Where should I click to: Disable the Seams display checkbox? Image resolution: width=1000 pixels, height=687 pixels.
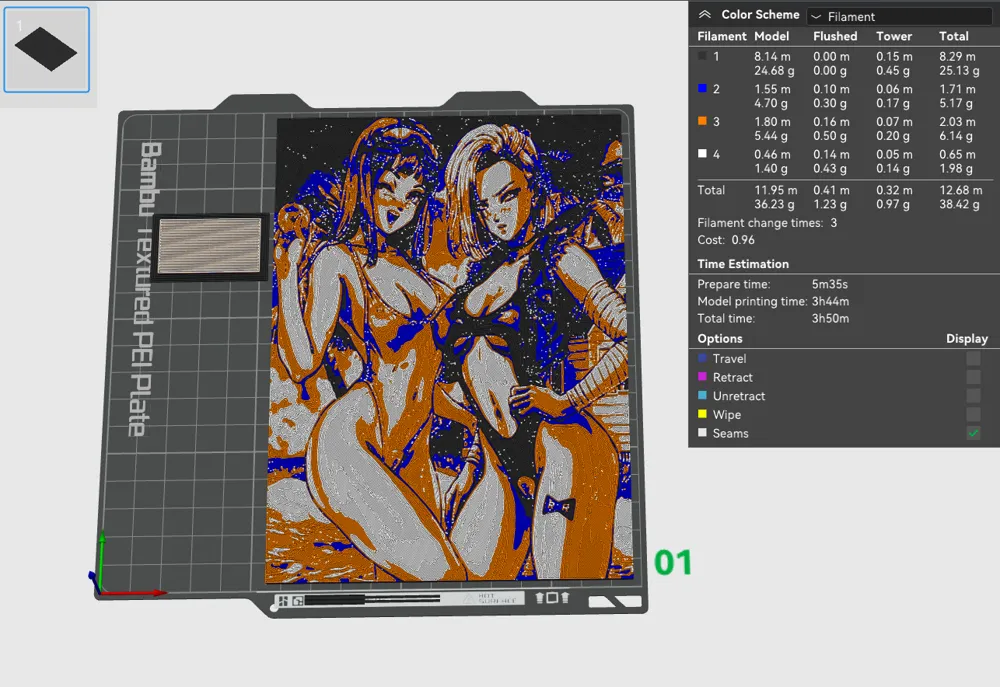pyautogui.click(x=973, y=433)
